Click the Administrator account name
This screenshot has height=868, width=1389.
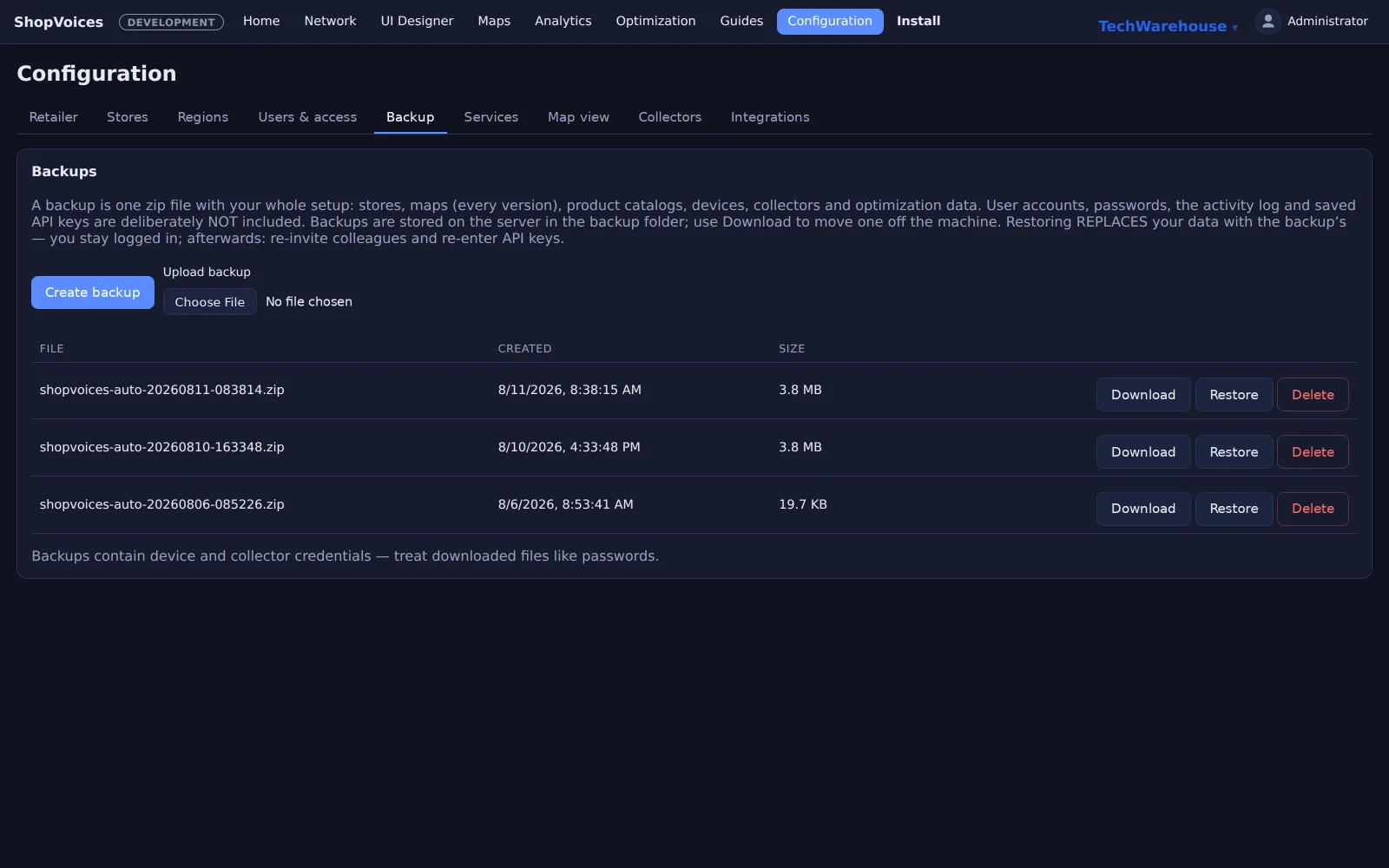click(x=1327, y=21)
